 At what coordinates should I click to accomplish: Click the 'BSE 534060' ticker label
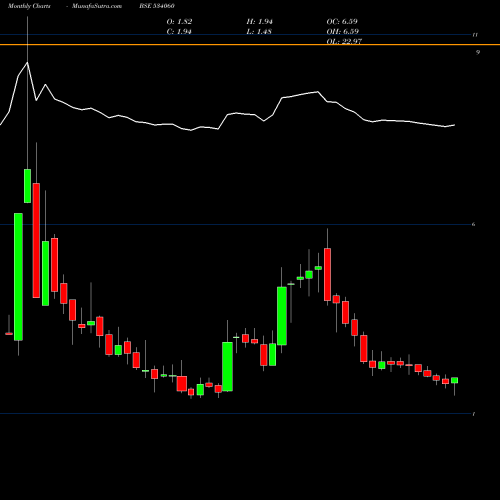point(157,6)
